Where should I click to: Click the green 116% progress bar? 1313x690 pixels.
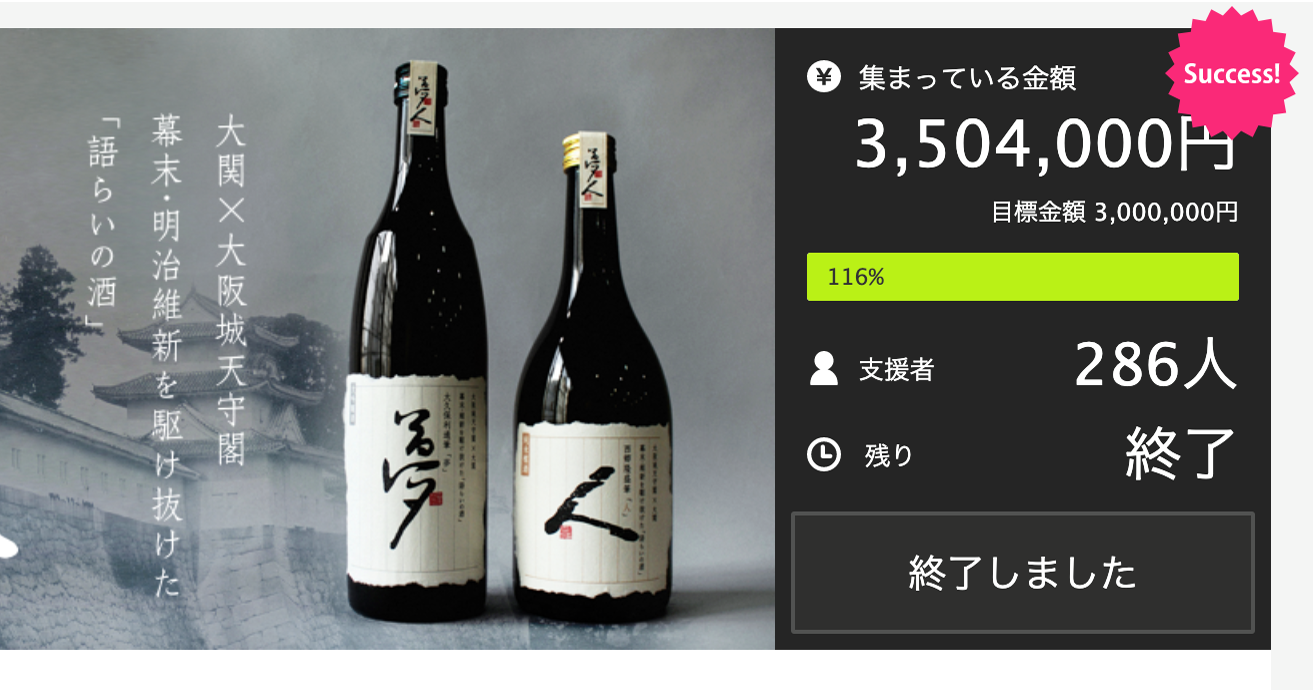(1023, 277)
